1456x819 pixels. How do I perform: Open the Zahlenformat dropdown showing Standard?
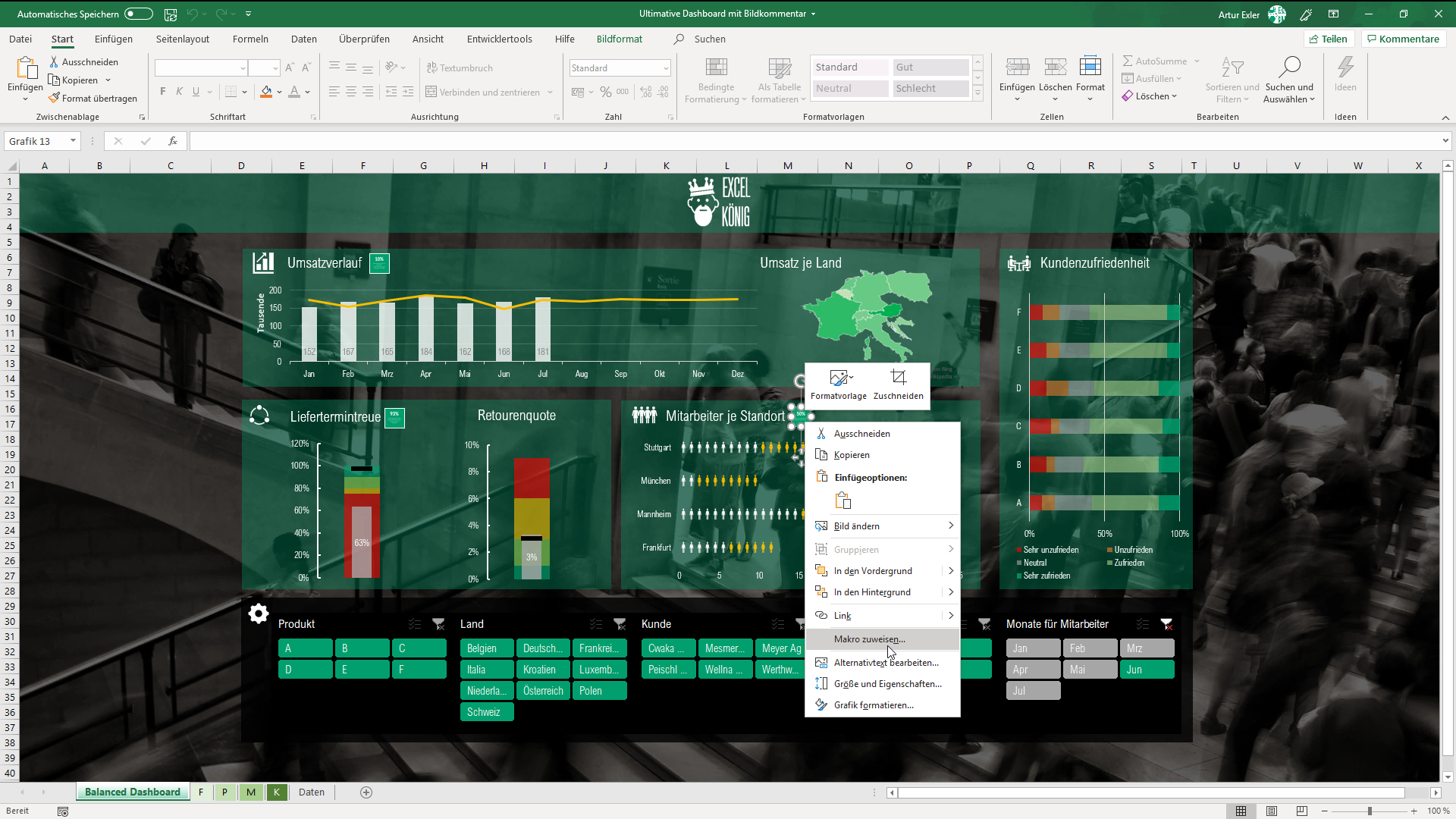pyautogui.click(x=619, y=67)
